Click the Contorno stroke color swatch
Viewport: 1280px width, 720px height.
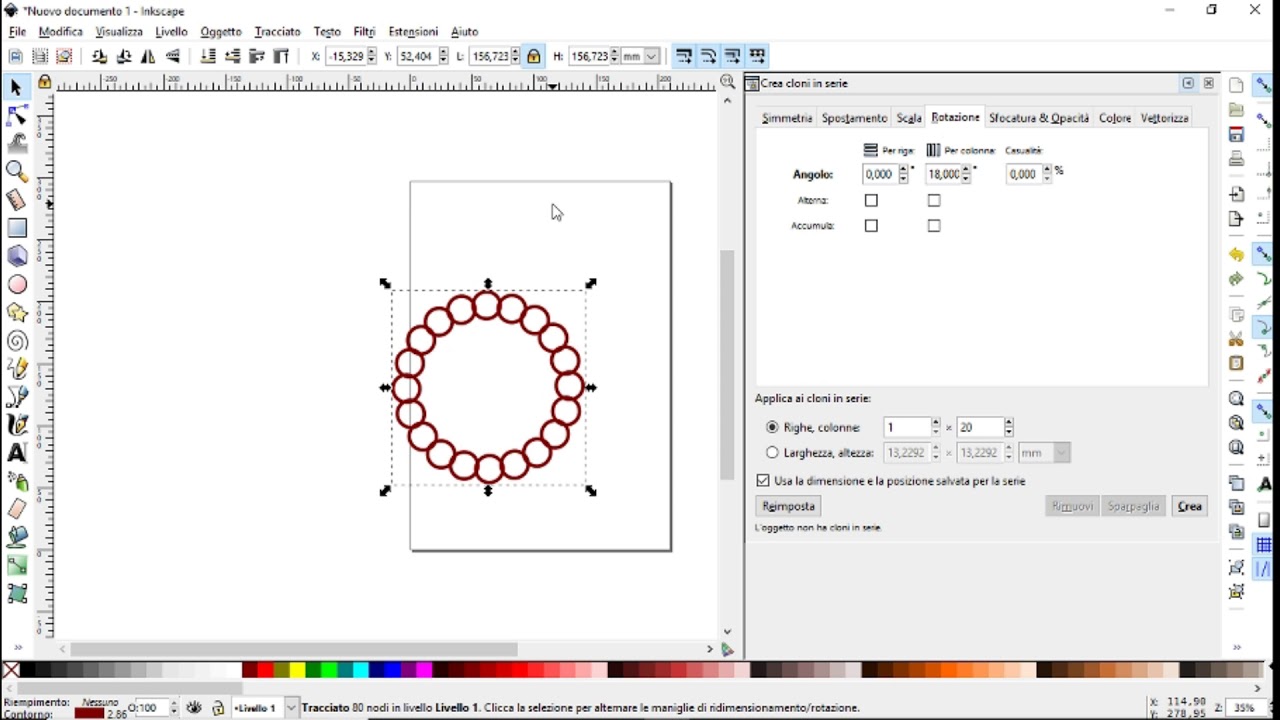(x=89, y=714)
